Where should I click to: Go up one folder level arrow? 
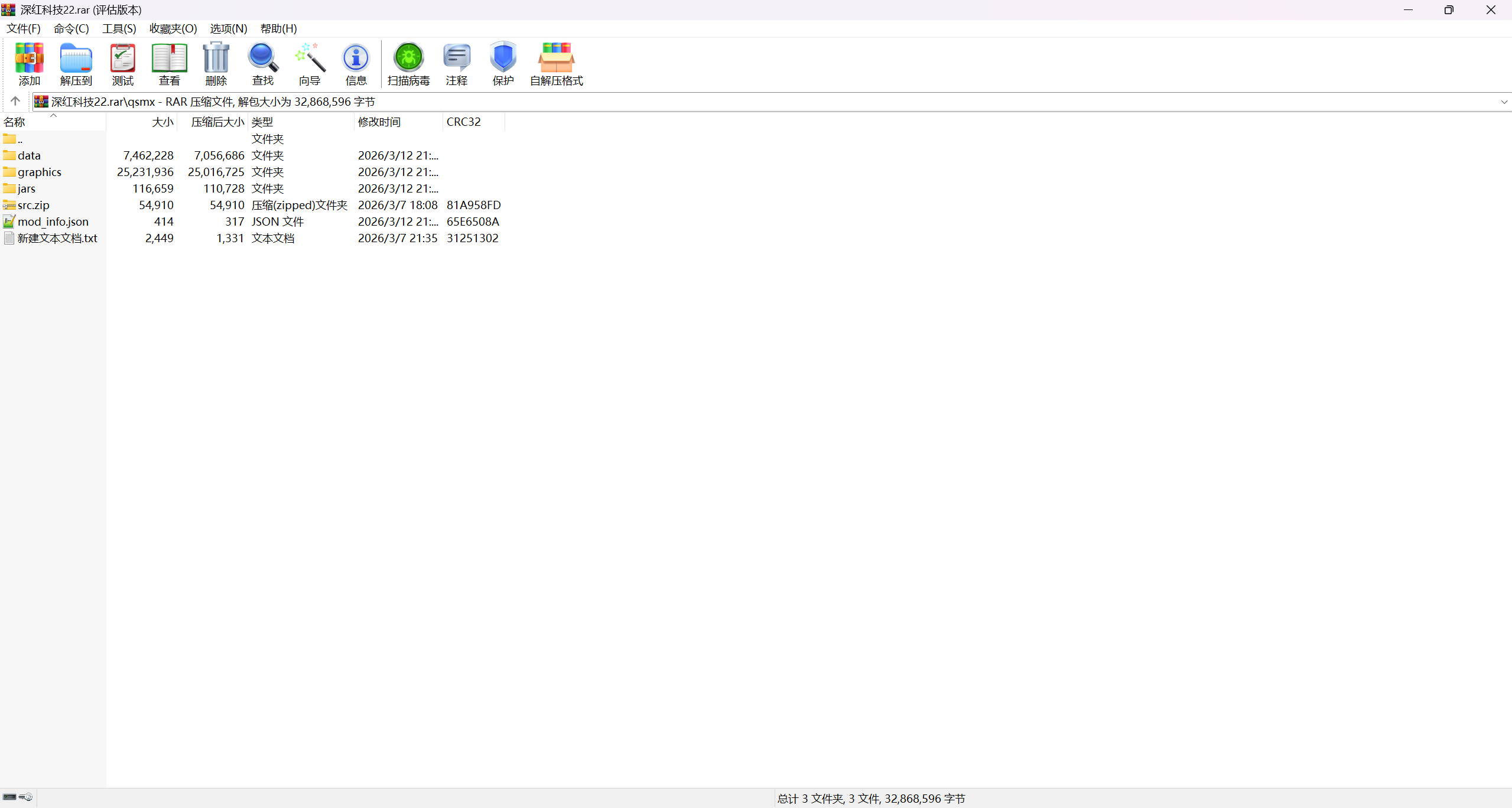pyautogui.click(x=15, y=101)
